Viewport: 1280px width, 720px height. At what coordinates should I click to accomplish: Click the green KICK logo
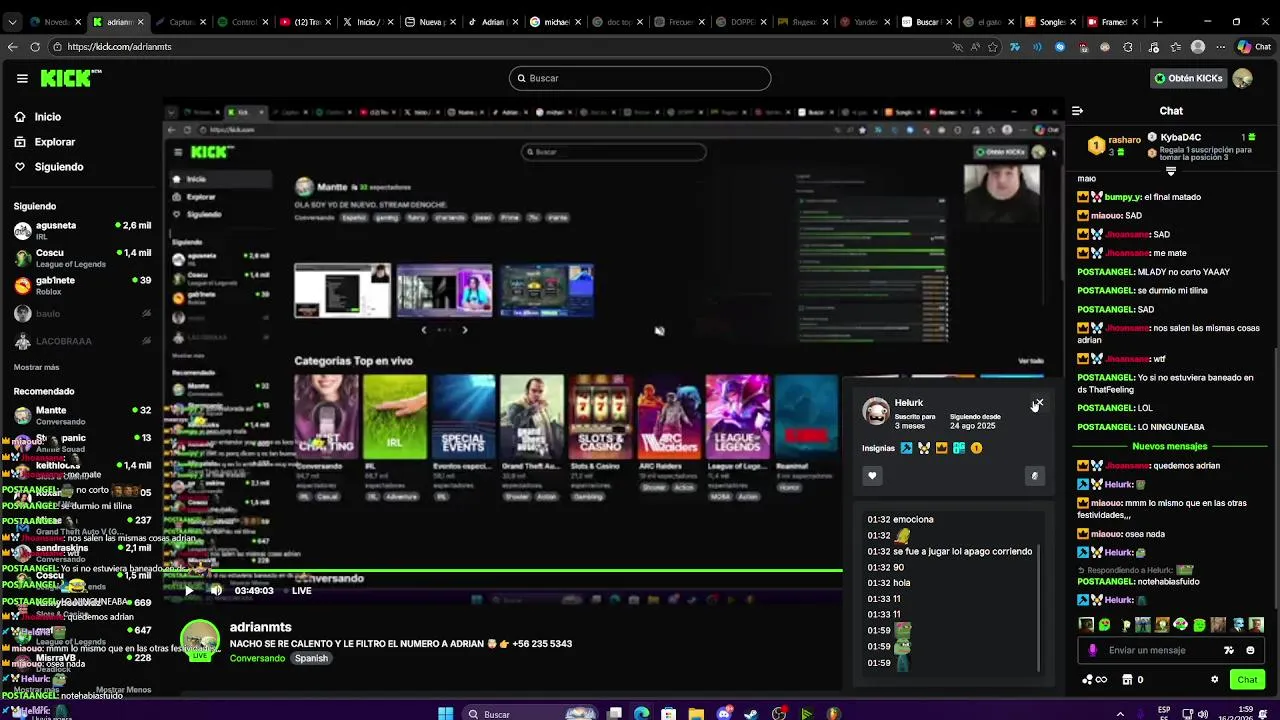coord(65,78)
